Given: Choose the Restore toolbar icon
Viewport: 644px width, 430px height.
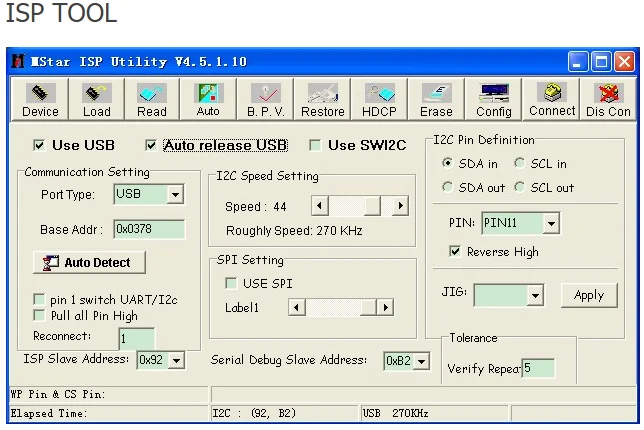Looking at the screenshot, I should [x=322, y=99].
